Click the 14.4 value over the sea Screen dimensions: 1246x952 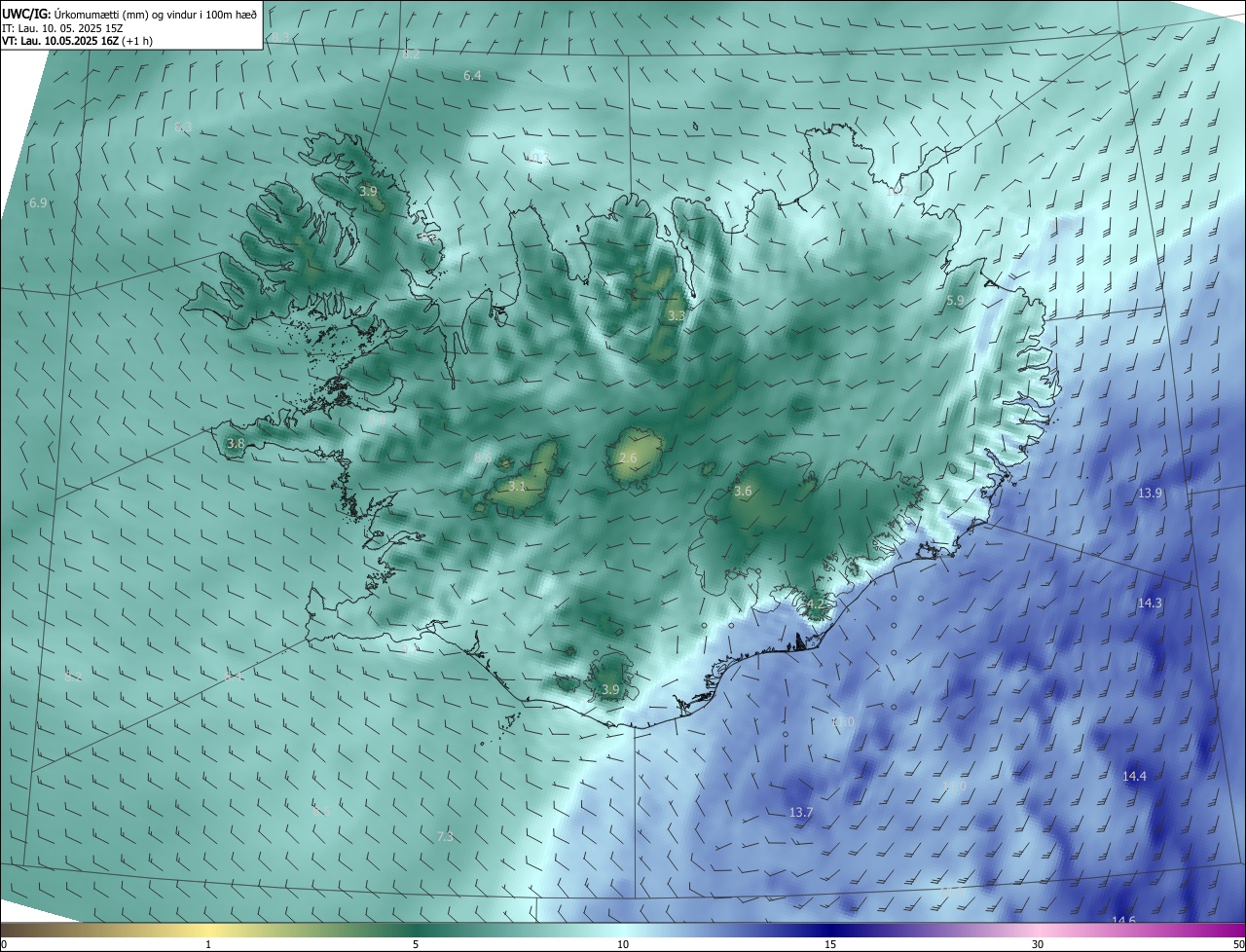tap(1134, 776)
